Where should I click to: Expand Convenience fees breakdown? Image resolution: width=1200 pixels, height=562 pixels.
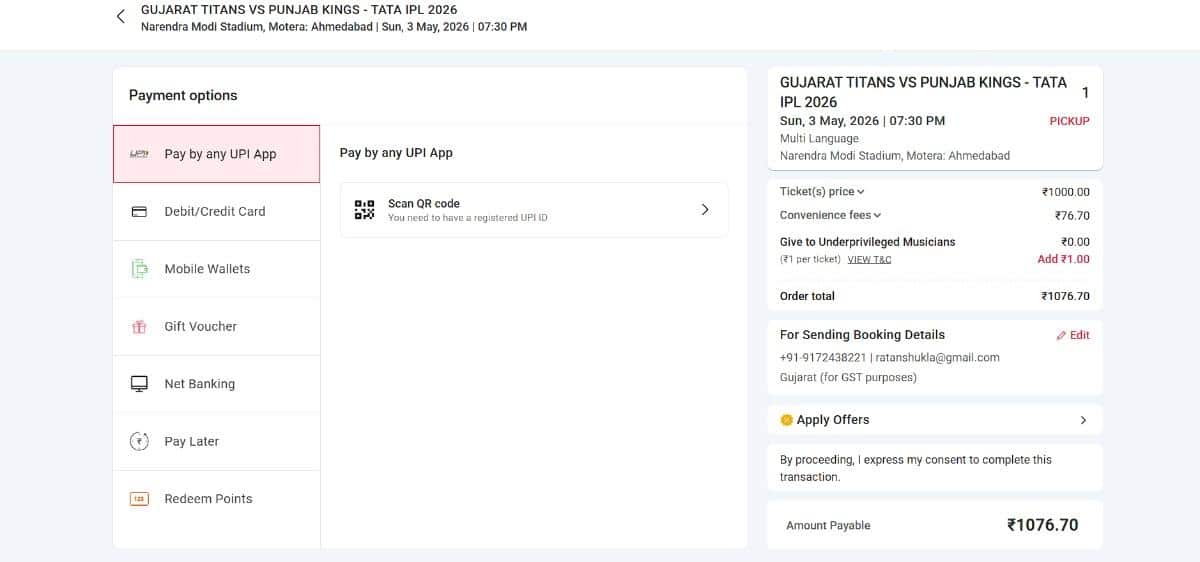[x=831, y=215]
